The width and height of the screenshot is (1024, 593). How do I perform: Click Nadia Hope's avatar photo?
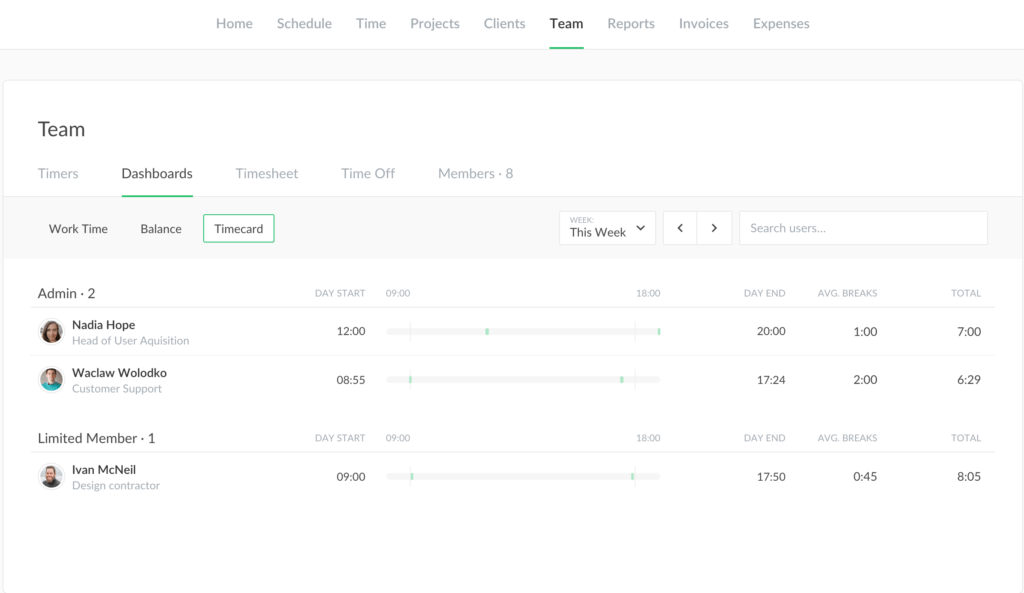coord(51,332)
